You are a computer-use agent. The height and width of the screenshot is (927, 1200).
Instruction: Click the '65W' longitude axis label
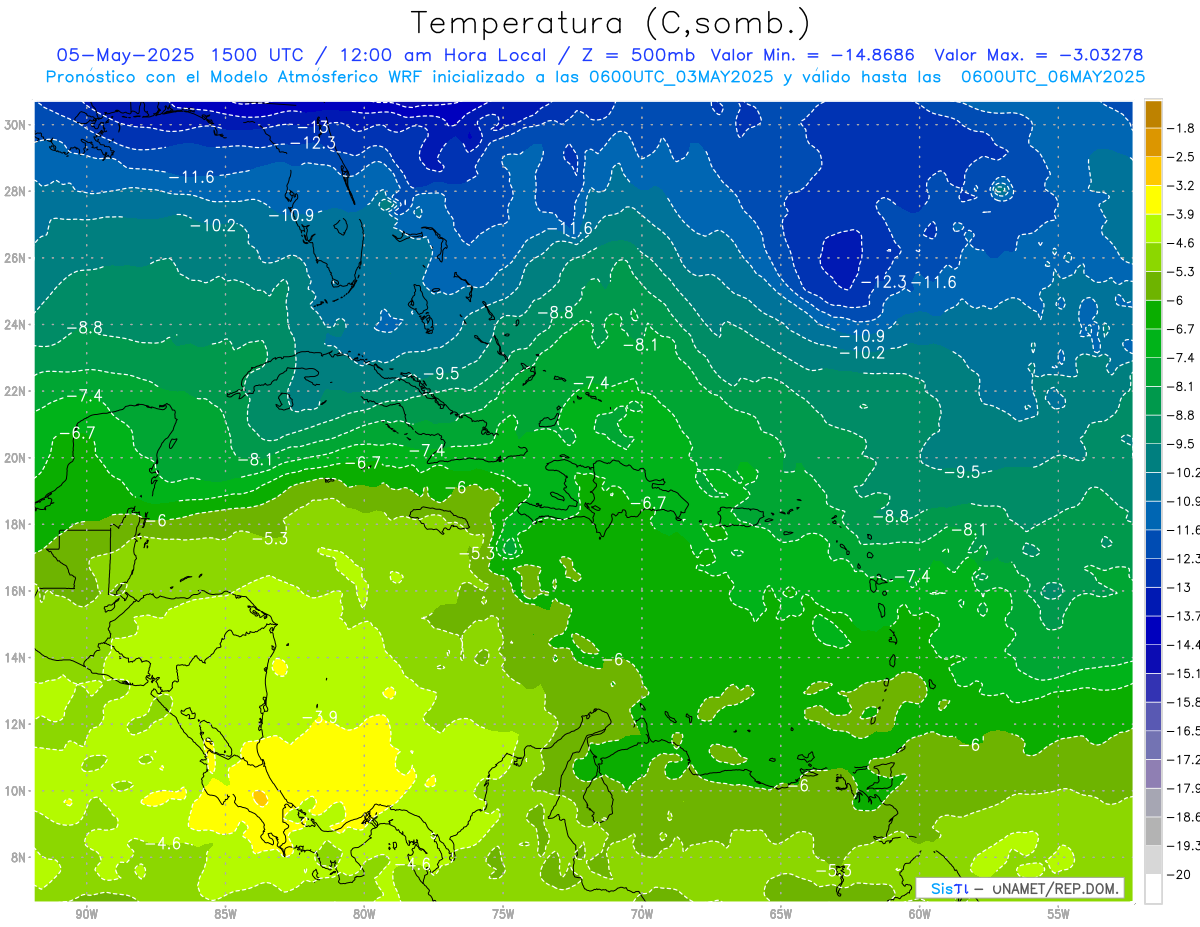781,914
